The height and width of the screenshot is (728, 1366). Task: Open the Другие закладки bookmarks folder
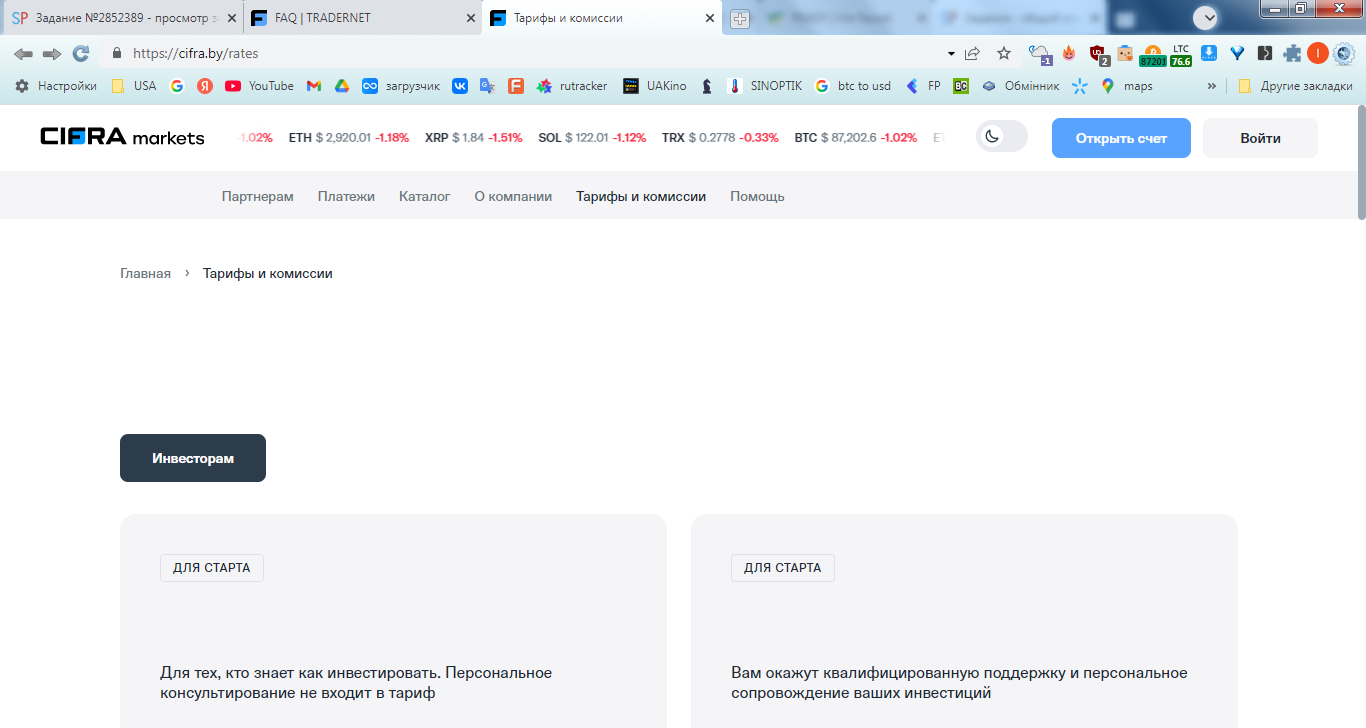point(1295,86)
